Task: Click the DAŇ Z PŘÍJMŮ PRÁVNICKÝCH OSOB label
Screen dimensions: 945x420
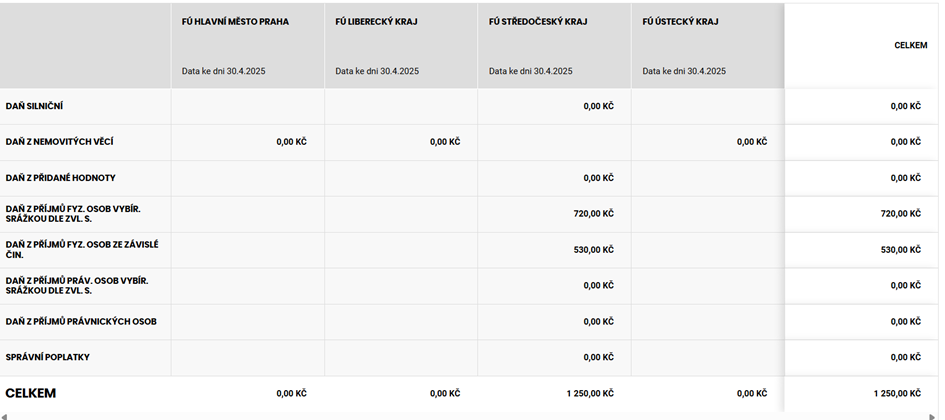Action: tap(81, 321)
